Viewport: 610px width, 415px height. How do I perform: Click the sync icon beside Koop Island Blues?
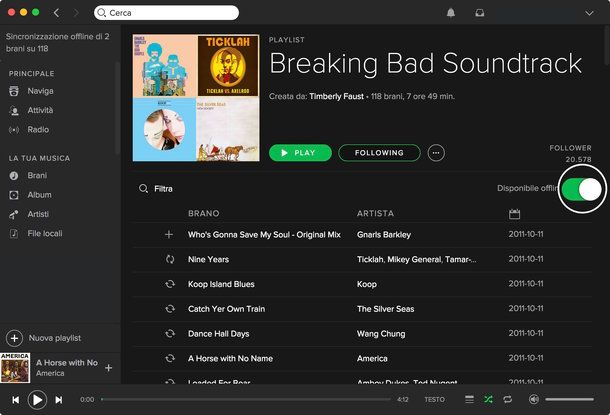coord(170,284)
